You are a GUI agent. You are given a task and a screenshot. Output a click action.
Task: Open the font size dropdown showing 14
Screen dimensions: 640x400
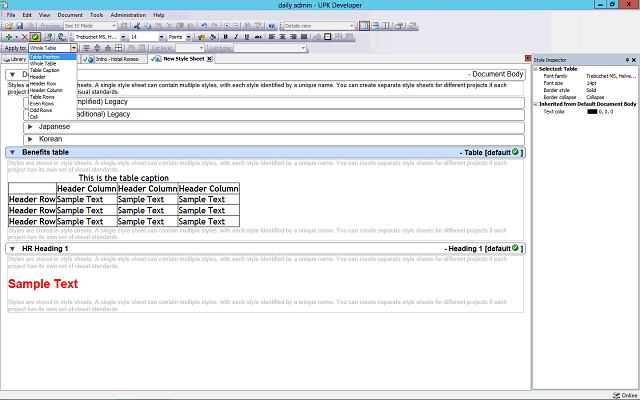[160, 37]
